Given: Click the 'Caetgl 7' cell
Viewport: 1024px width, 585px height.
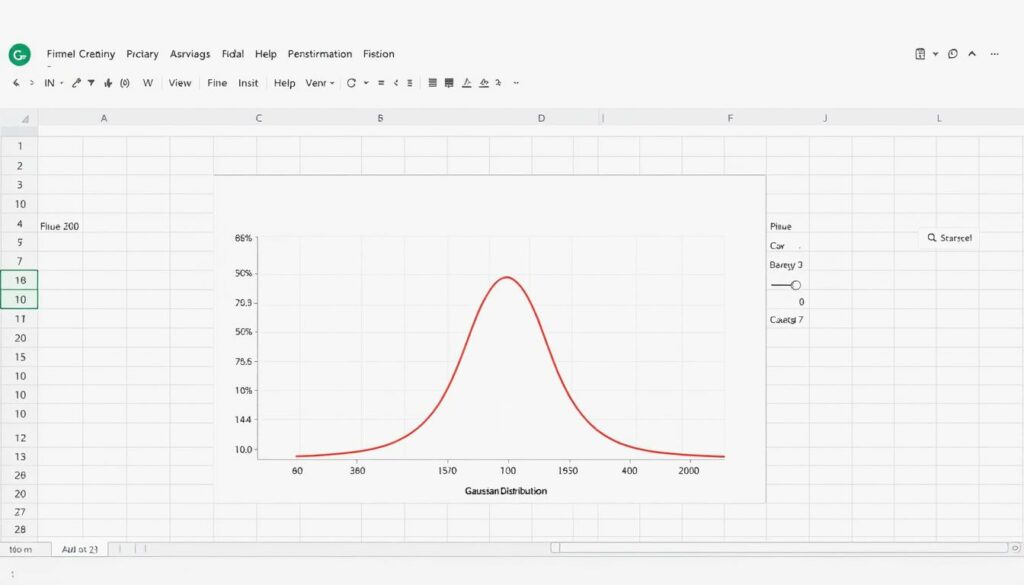Looking at the screenshot, I should [x=786, y=320].
